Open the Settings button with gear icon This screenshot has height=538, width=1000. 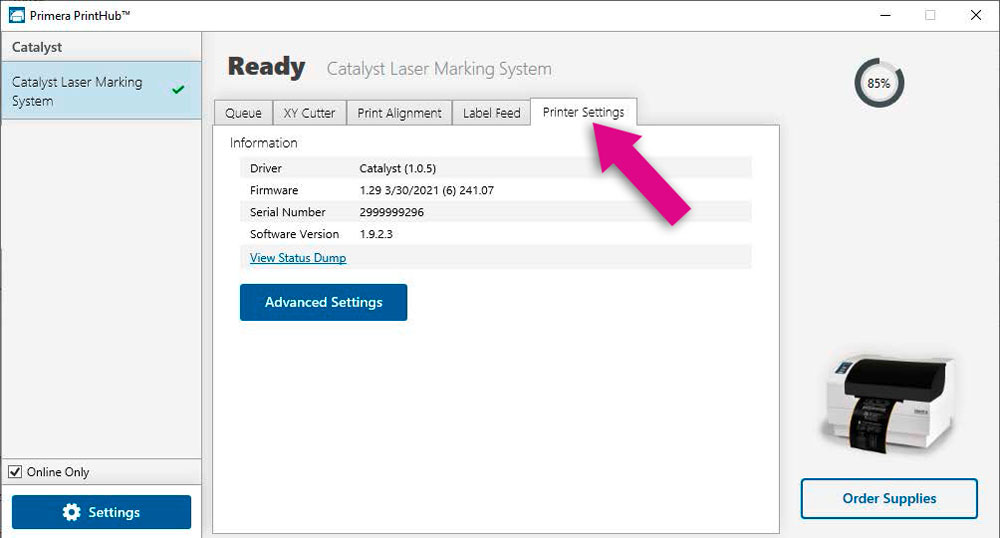[101, 512]
